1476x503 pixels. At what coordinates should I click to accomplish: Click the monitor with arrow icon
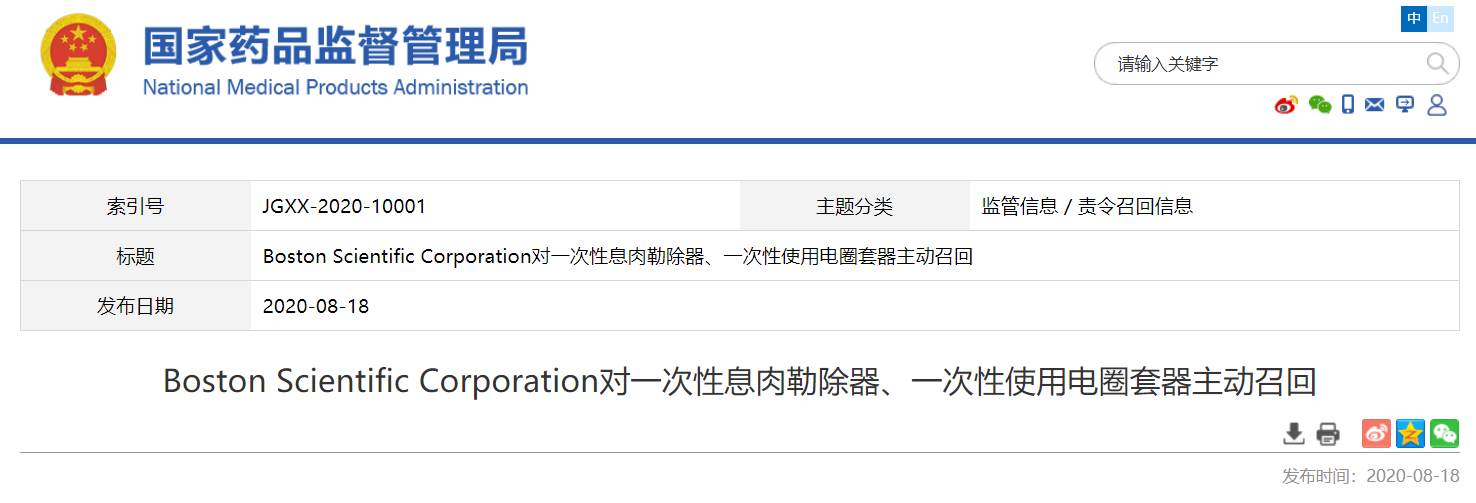(1405, 105)
